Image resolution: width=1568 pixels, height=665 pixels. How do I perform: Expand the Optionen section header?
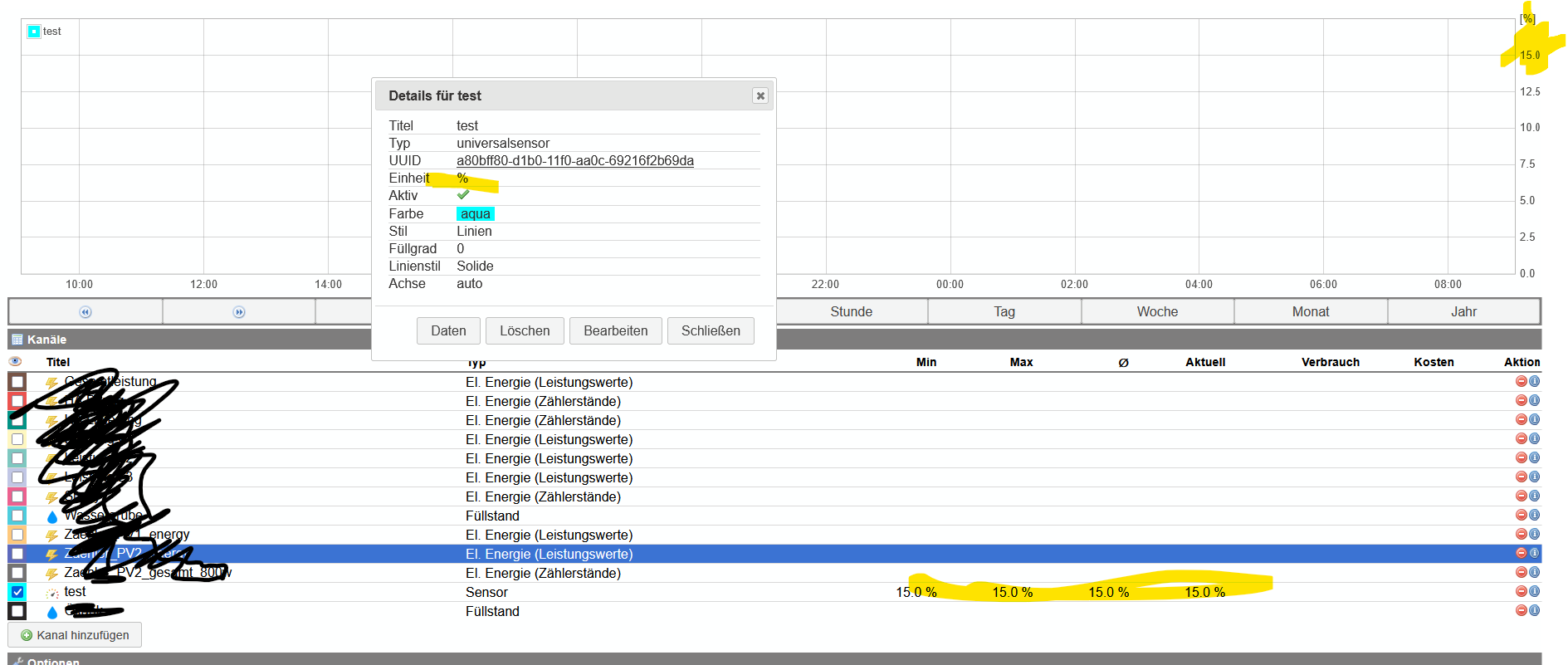[53, 661]
